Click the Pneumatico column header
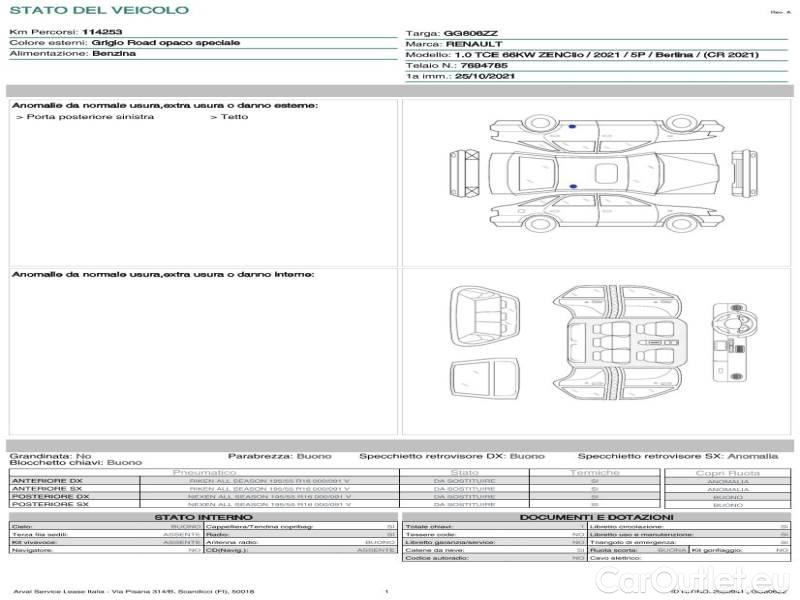 pyautogui.click(x=205, y=472)
